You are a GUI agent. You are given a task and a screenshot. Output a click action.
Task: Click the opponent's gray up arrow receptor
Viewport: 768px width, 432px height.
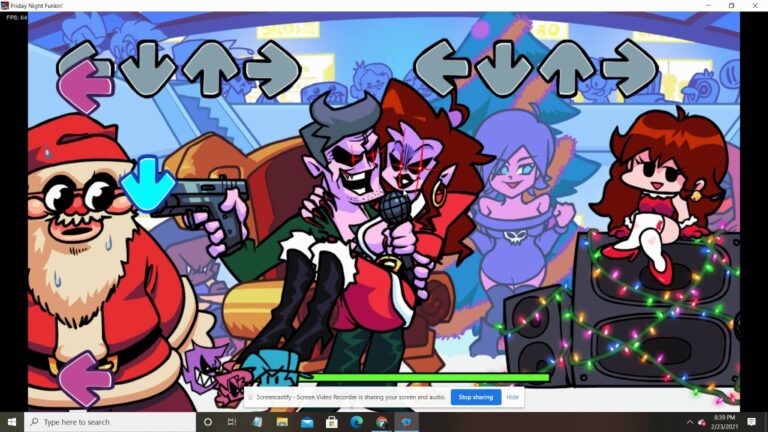pyautogui.click(x=211, y=68)
